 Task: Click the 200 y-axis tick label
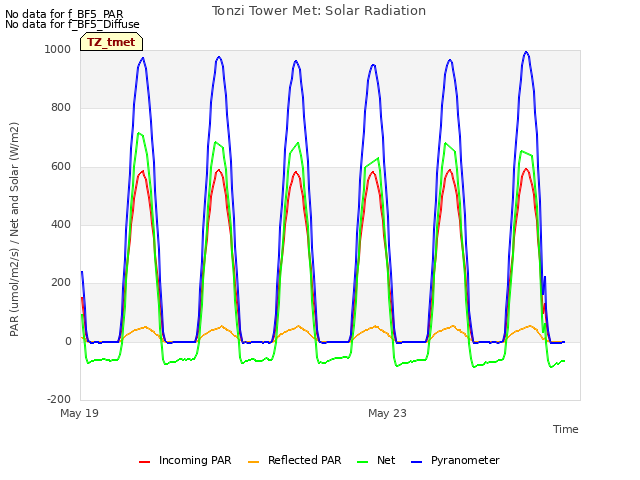tap(61, 282)
